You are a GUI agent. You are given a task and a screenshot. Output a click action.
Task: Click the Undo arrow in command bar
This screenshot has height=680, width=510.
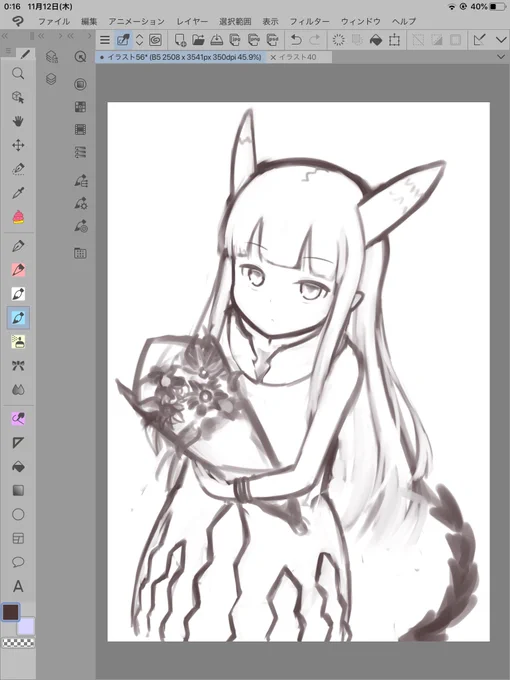[296, 40]
